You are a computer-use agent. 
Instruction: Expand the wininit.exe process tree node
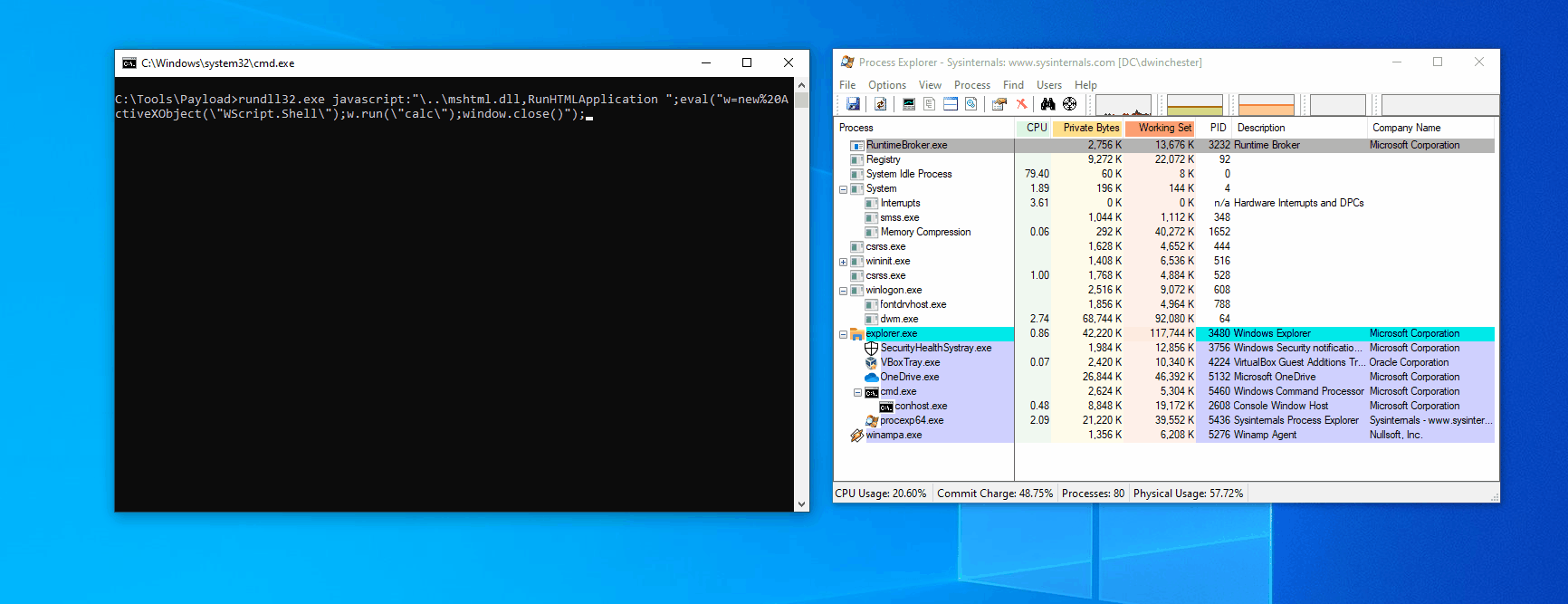843,262
